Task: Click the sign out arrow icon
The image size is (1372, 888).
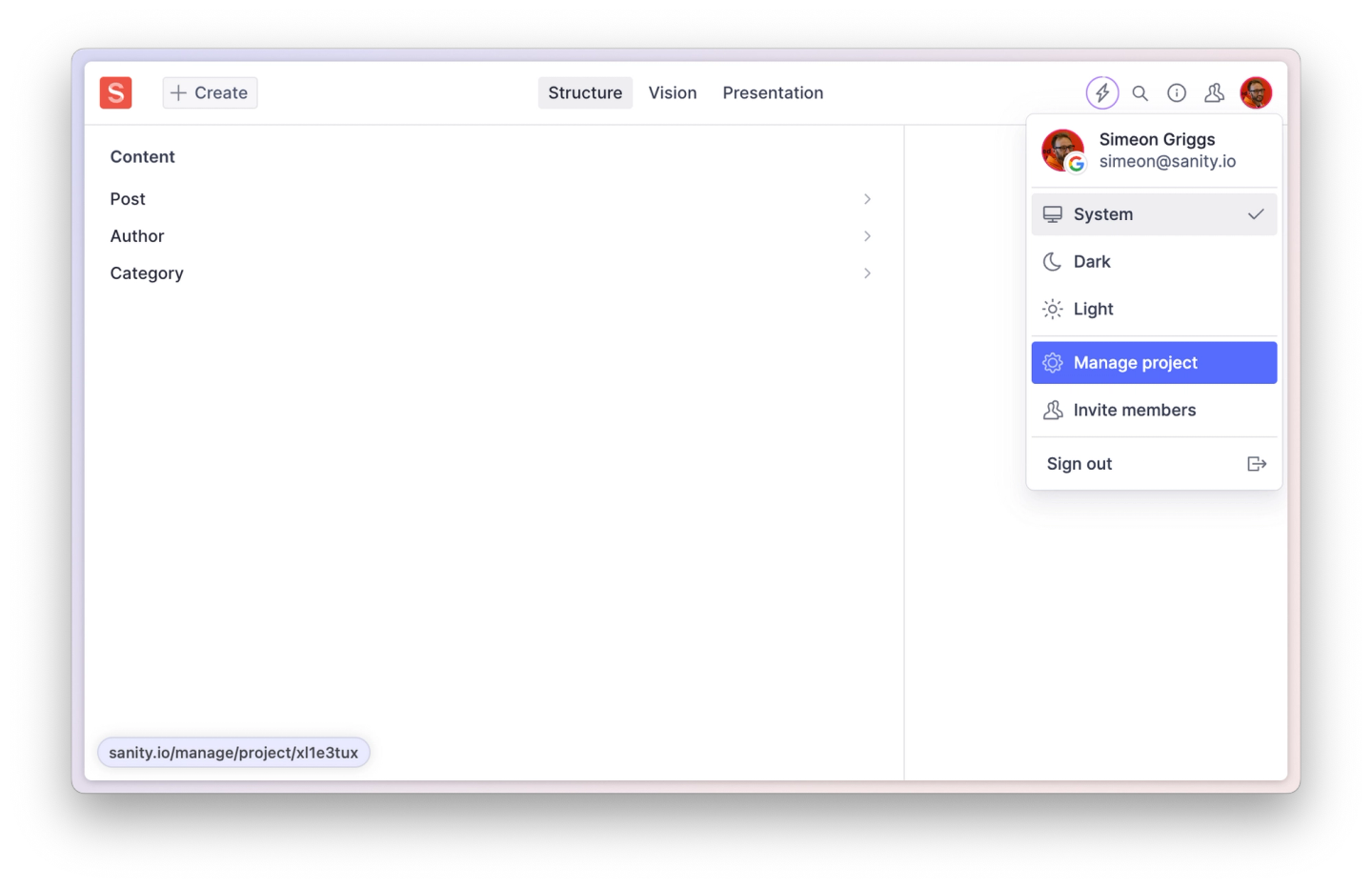Action: [x=1257, y=464]
